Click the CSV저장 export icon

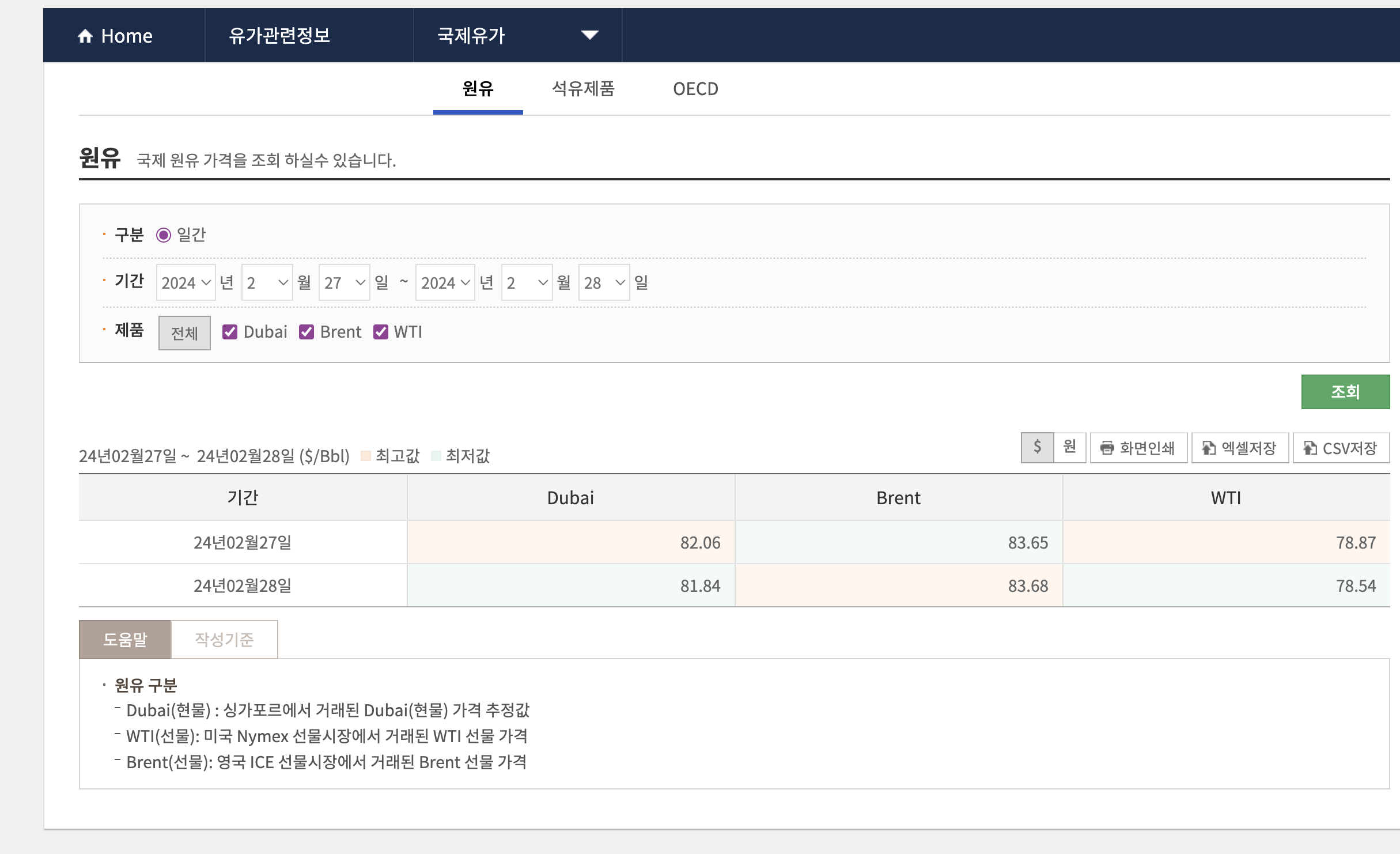[1310, 448]
